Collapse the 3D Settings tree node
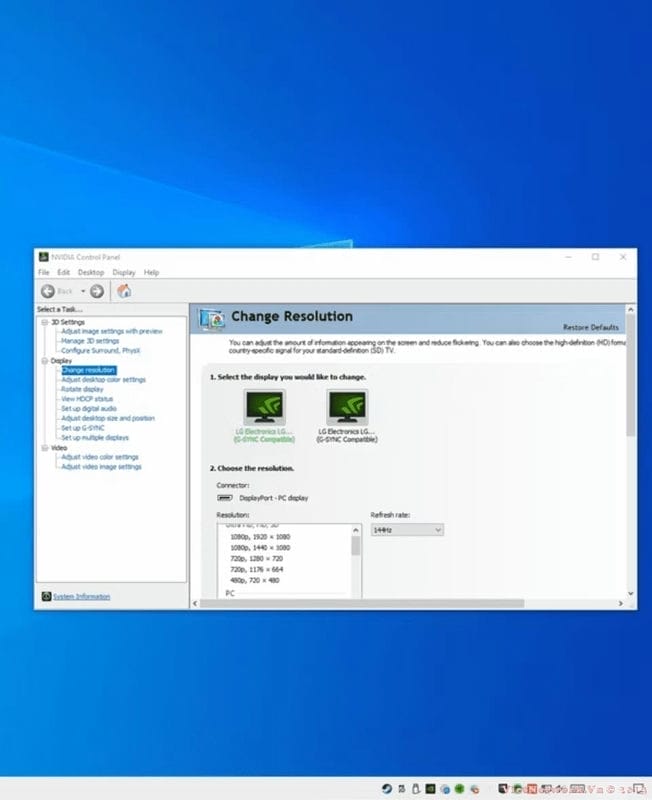Image resolution: width=652 pixels, height=800 pixels. pyautogui.click(x=44, y=322)
